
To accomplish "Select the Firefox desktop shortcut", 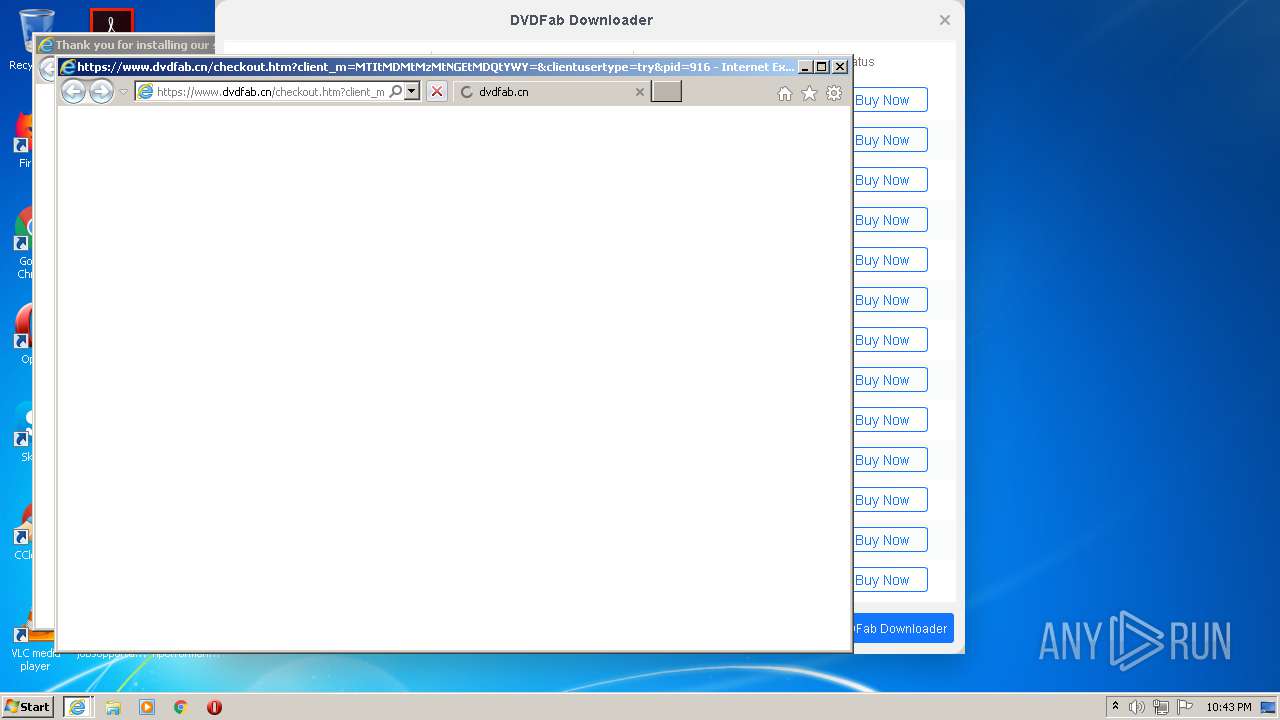I will click(x=23, y=140).
